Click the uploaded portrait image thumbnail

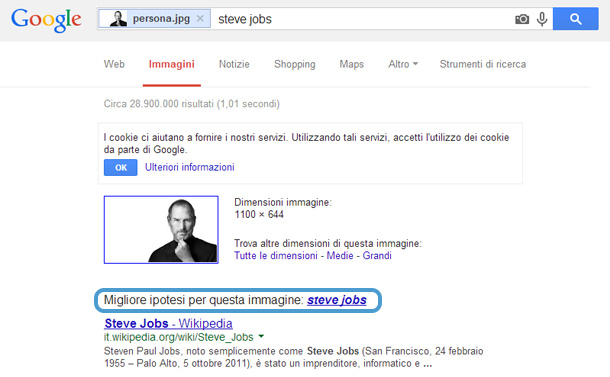pos(161,230)
